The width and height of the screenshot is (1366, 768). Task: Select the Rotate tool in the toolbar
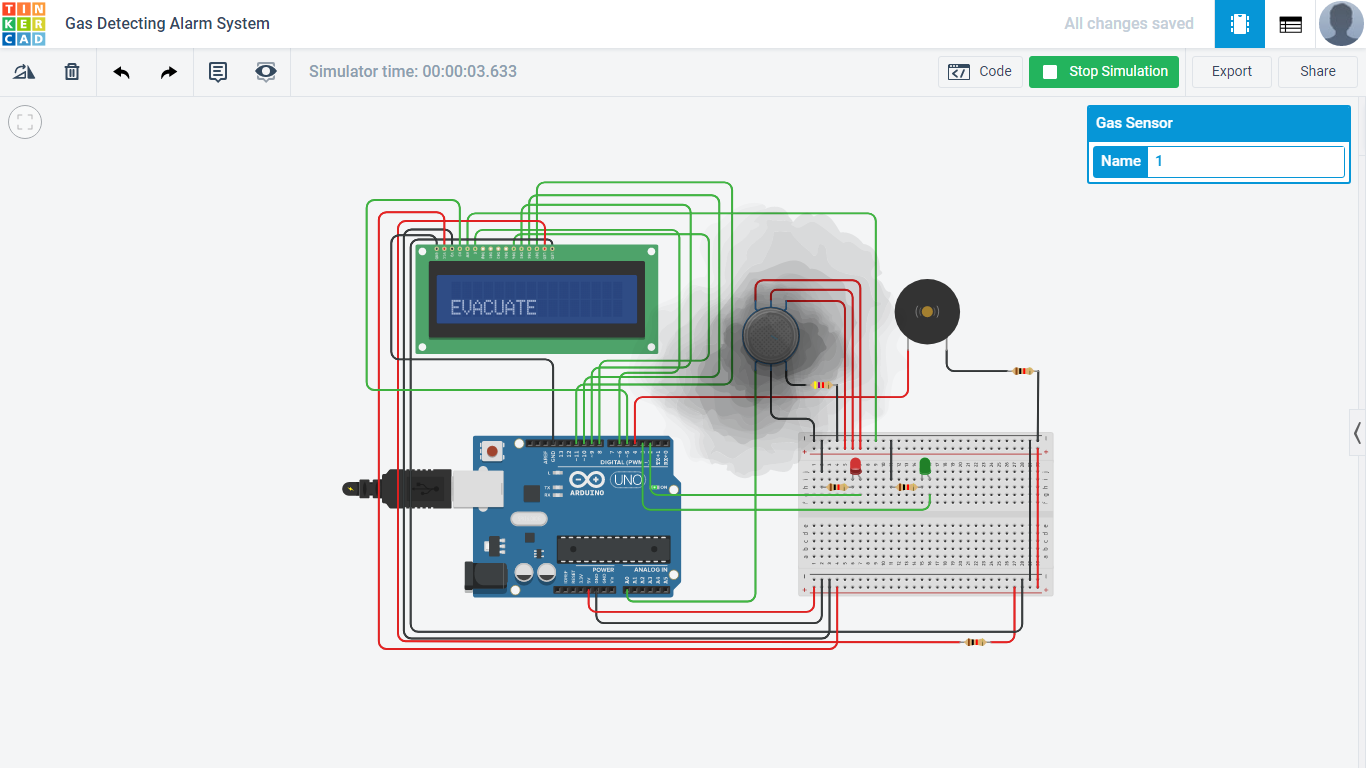[24, 71]
